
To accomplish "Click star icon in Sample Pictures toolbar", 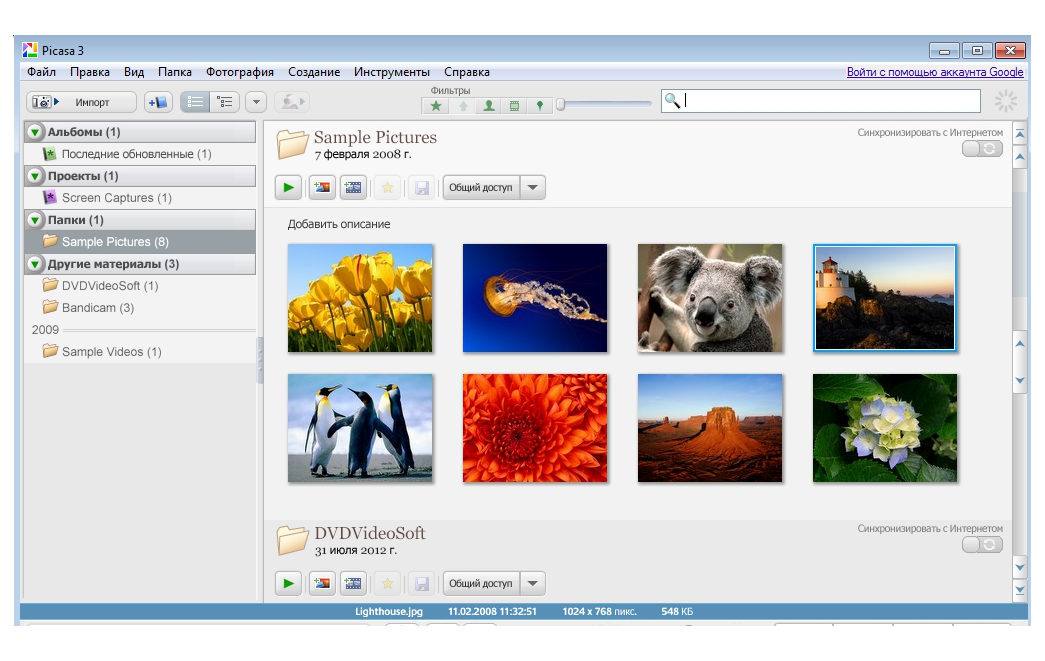I will 387,187.
